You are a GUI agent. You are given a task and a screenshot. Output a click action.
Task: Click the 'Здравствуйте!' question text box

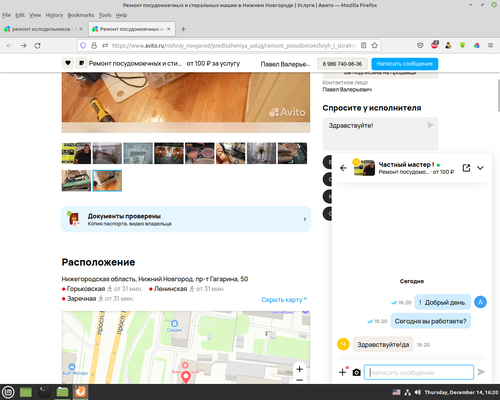click(x=380, y=133)
